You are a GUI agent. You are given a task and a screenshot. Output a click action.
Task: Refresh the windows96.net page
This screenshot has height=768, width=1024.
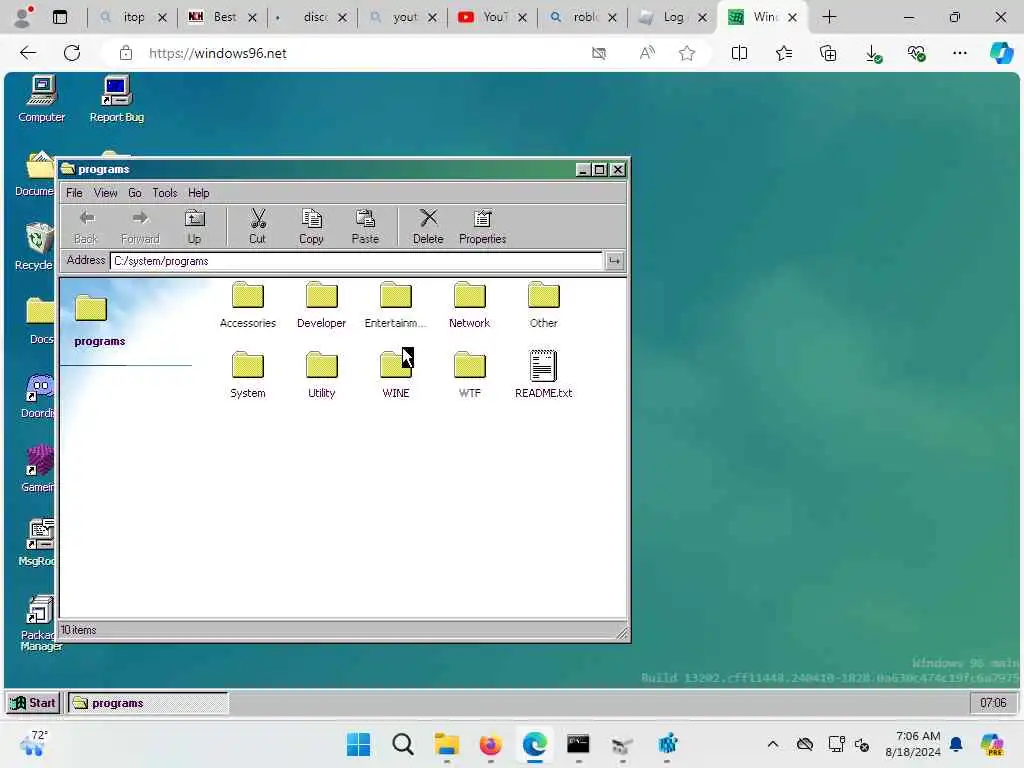point(72,53)
